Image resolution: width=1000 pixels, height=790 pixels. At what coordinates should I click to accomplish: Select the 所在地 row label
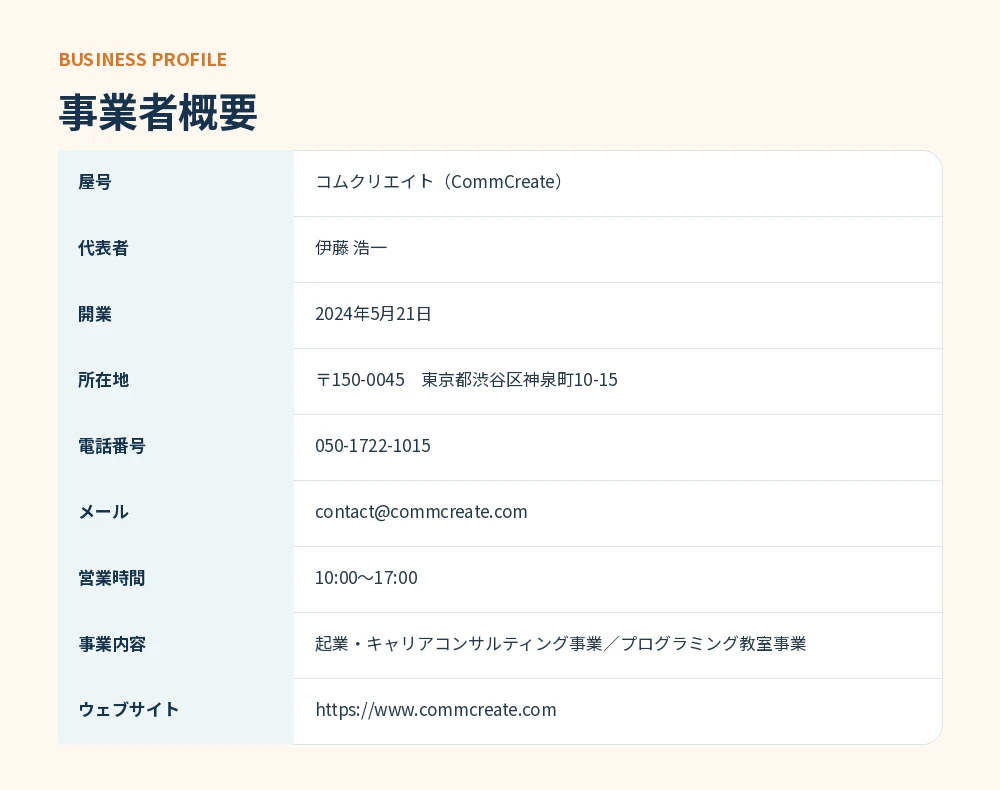[103, 380]
